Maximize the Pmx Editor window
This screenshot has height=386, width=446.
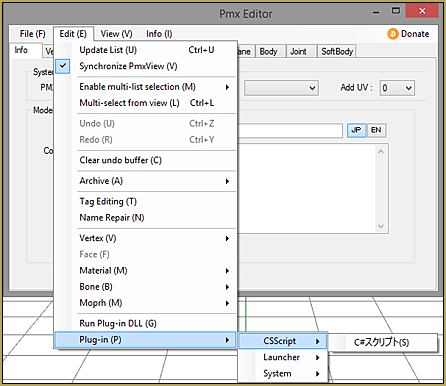click(x=396, y=11)
